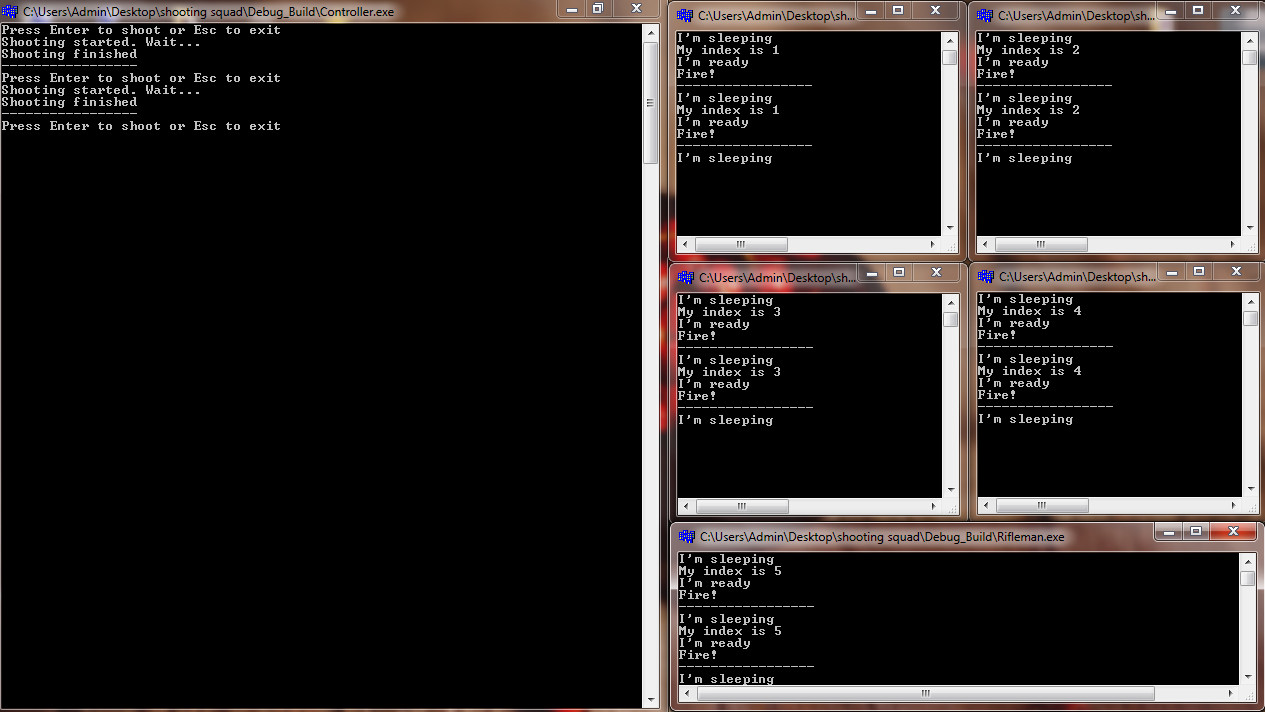
Task: Click scroll-up arrow in index 3 Rifleman window
Action: pyautogui.click(x=951, y=302)
